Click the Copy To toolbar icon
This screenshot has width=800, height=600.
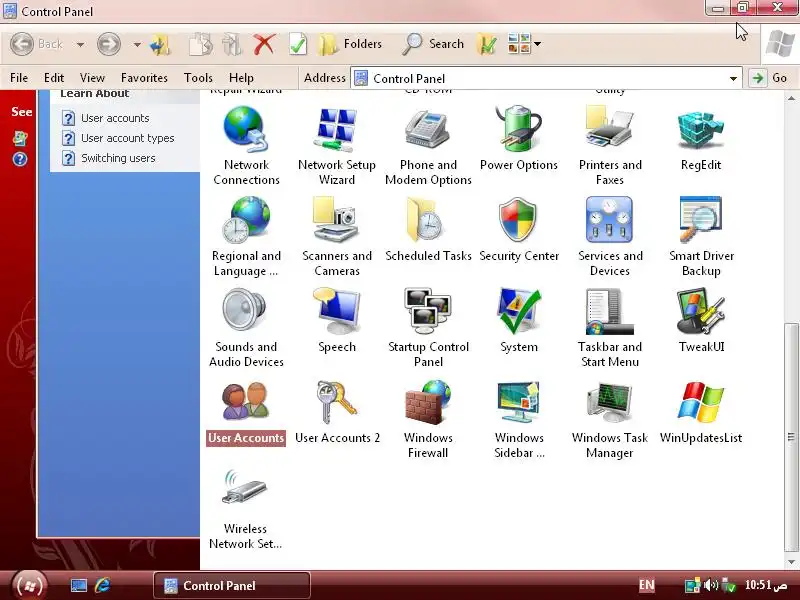(200, 44)
